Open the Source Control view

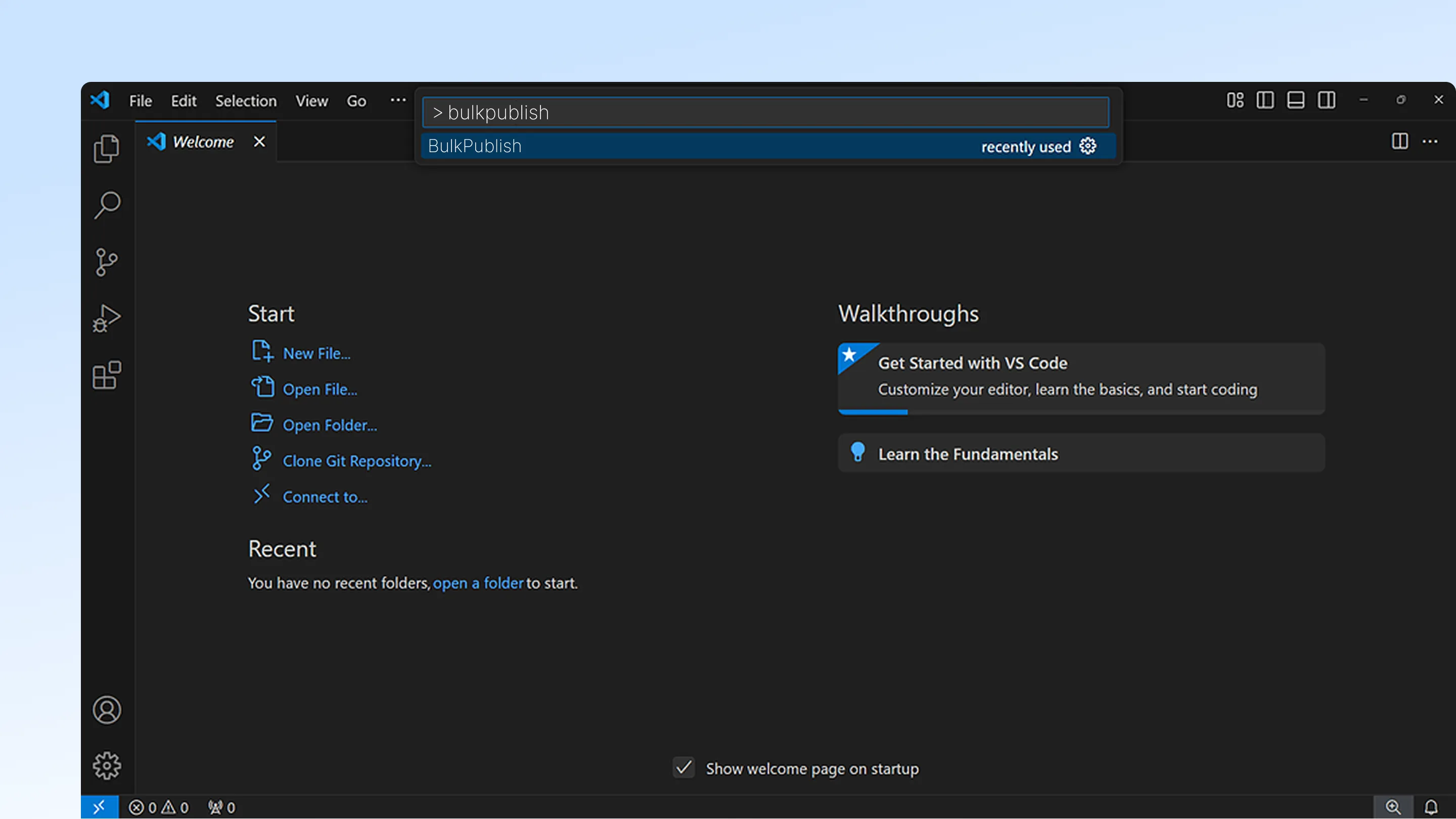106,262
